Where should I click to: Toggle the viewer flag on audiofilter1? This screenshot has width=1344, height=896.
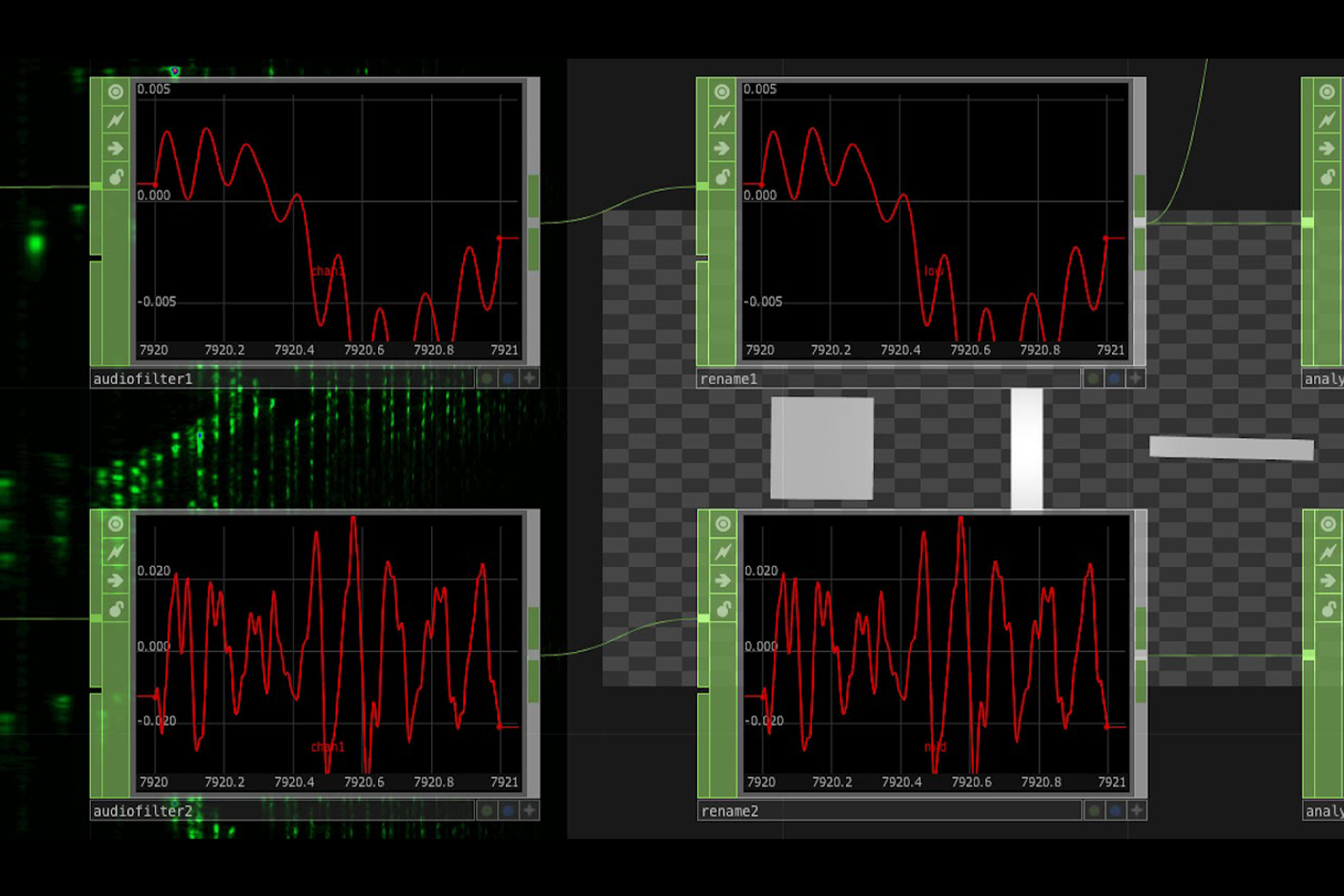click(115, 91)
